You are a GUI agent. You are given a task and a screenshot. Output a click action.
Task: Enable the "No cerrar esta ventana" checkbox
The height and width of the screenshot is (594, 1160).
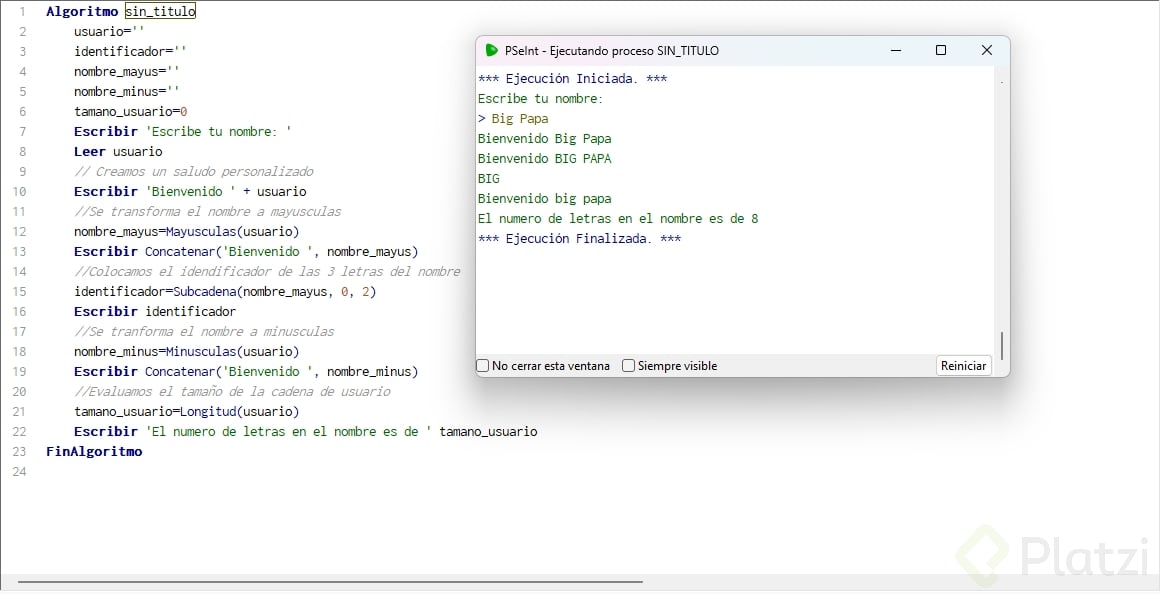[x=483, y=366]
